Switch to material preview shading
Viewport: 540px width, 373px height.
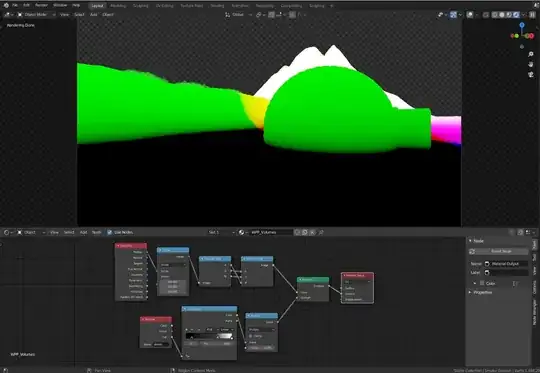click(509, 14)
